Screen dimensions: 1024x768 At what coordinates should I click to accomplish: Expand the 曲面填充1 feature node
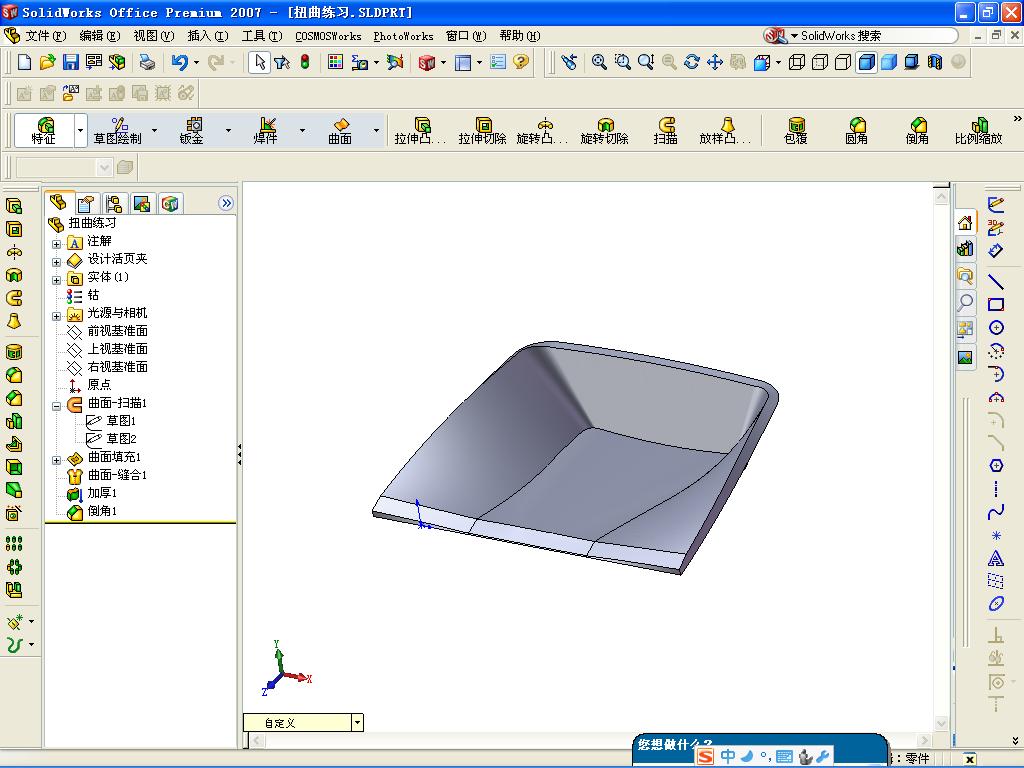[57, 460]
